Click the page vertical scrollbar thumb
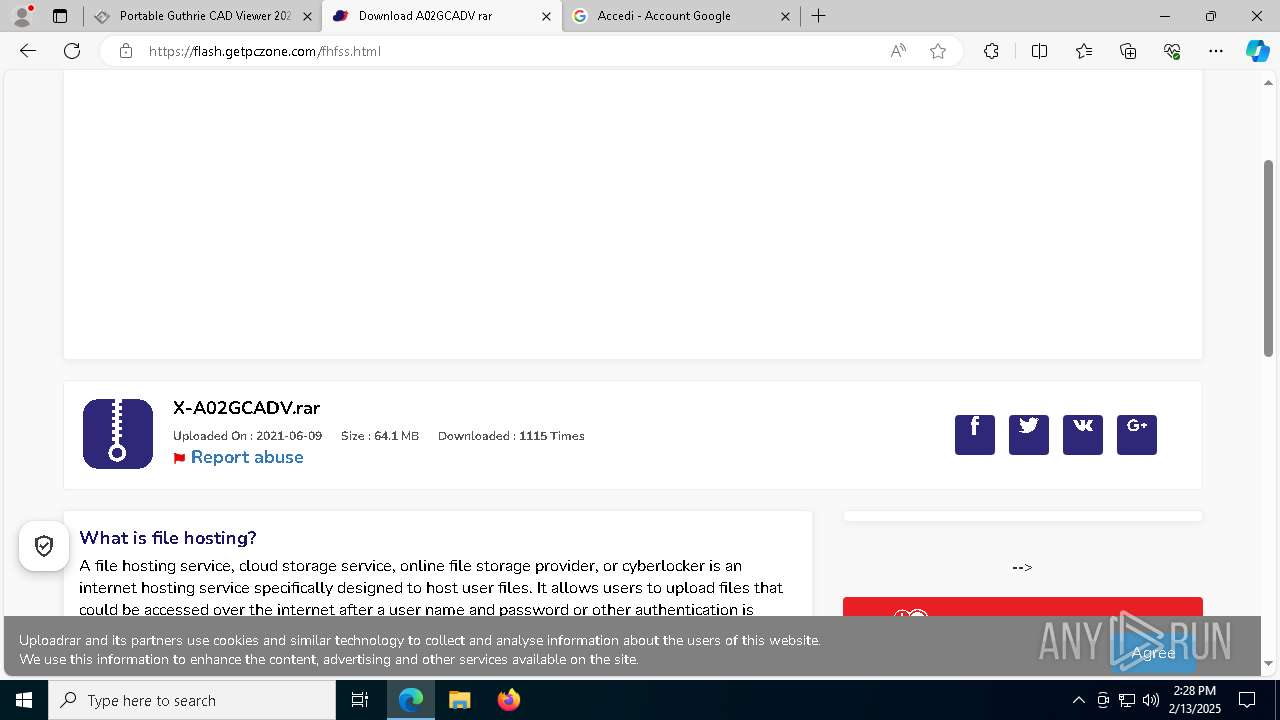The image size is (1280, 720). (x=1268, y=258)
